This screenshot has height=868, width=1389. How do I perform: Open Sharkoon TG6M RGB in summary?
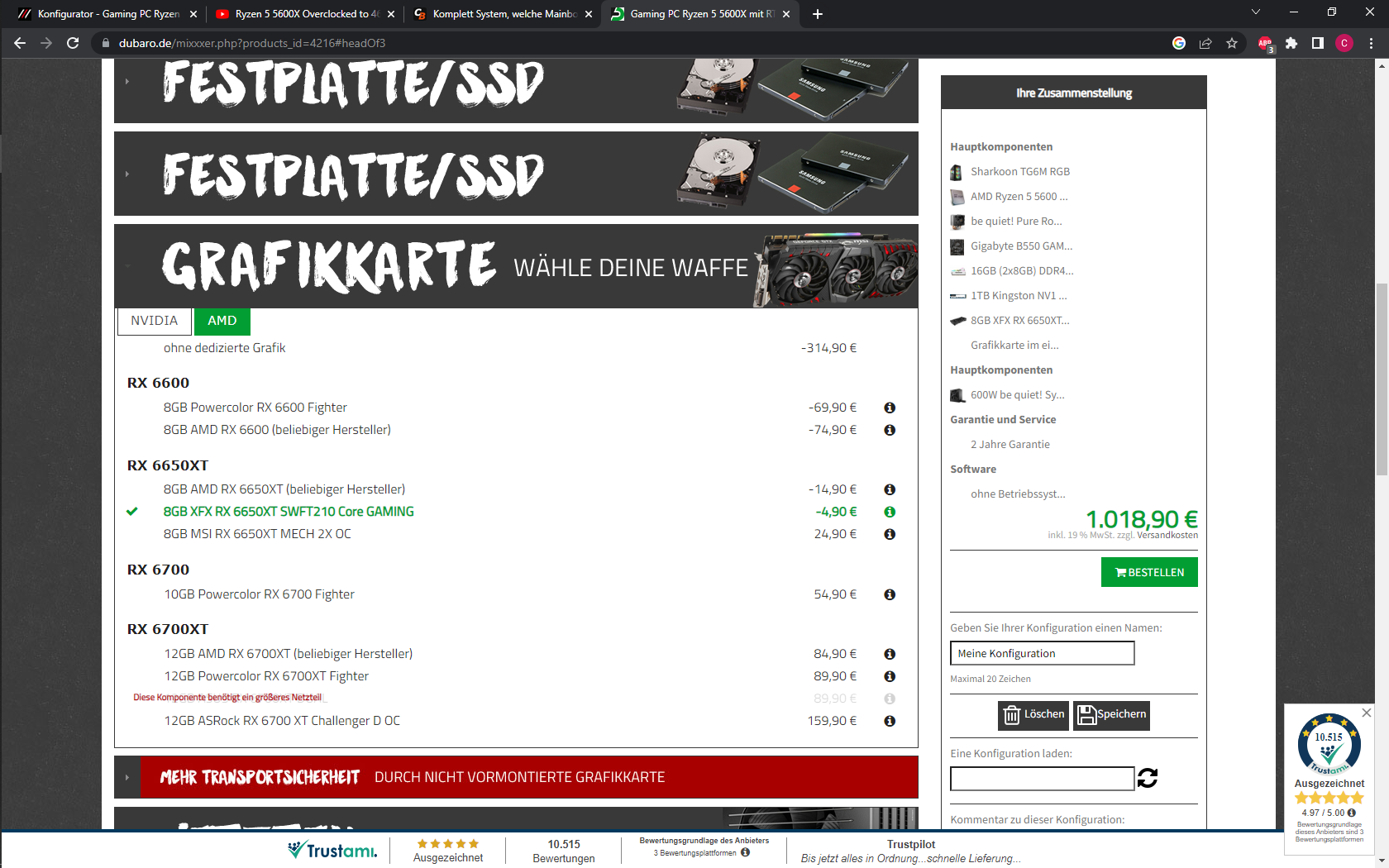[x=1020, y=172]
